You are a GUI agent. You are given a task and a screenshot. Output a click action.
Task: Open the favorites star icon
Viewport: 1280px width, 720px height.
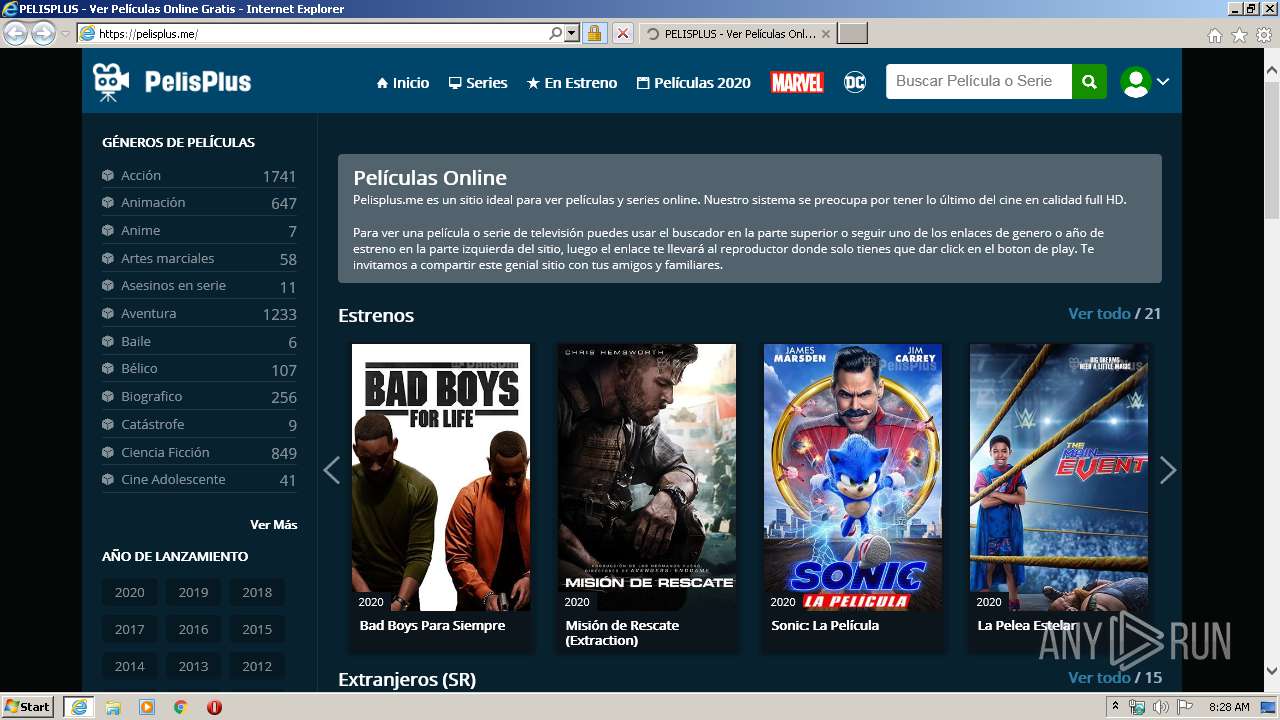tap(1239, 34)
